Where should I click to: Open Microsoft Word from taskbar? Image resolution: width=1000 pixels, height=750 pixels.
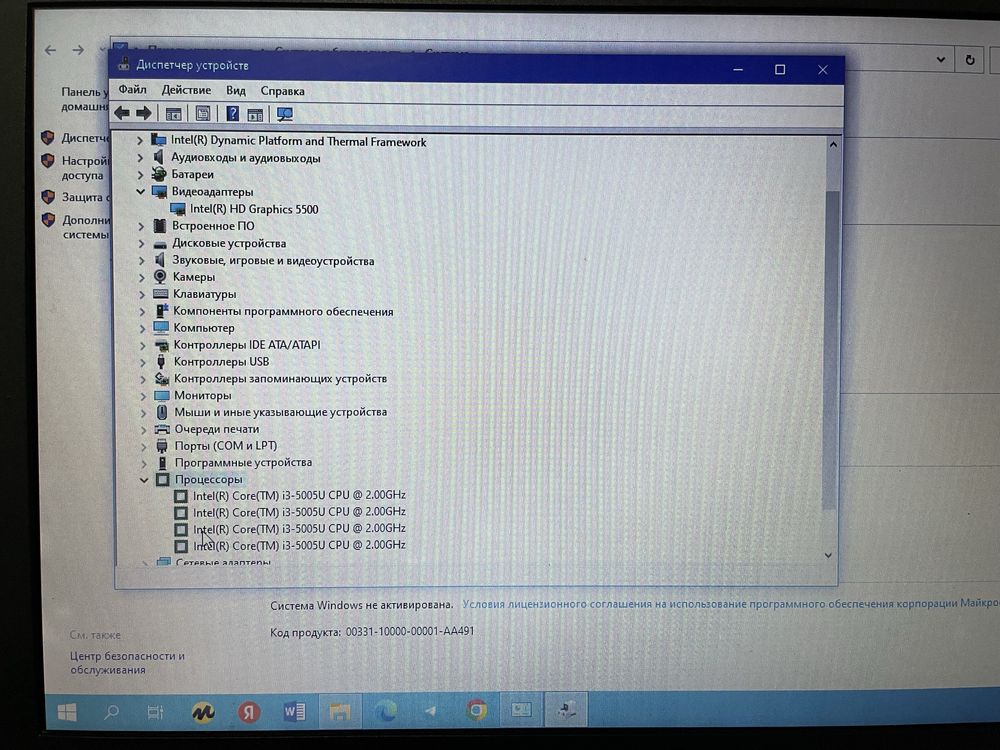pyautogui.click(x=294, y=711)
